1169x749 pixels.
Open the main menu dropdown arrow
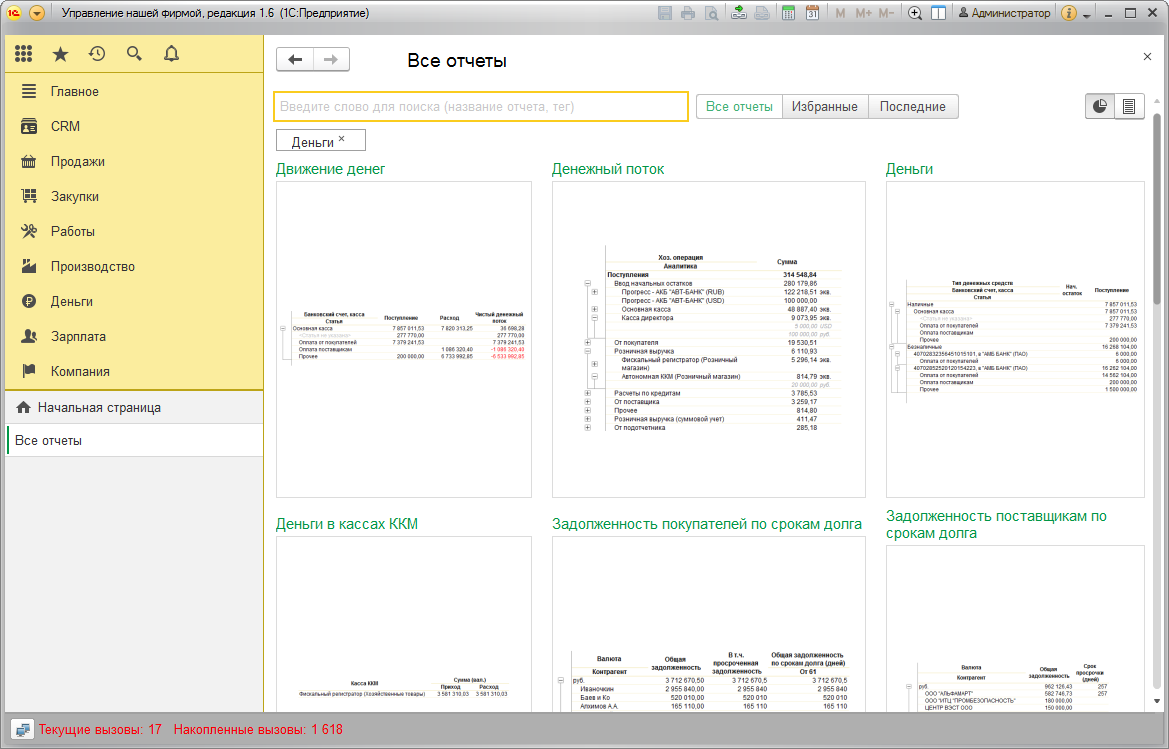coord(37,13)
